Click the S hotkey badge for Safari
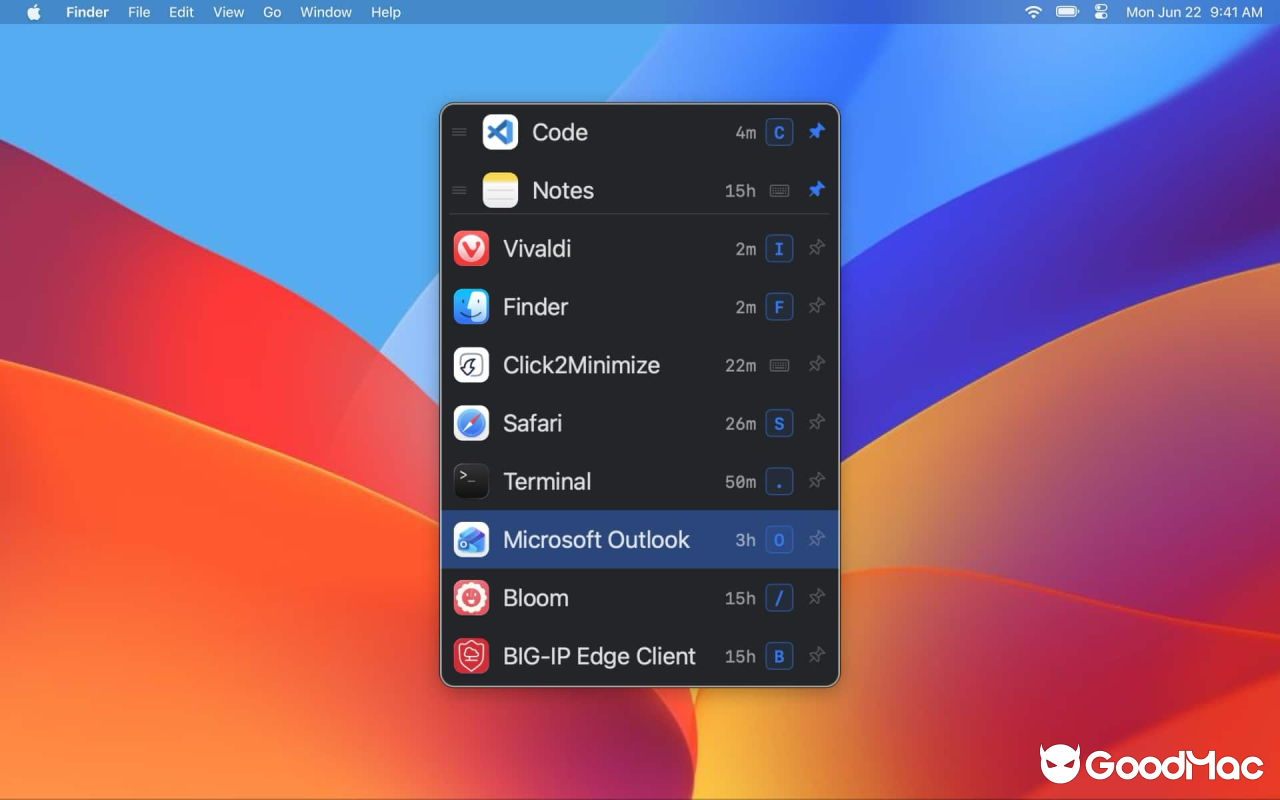Screen dimensions: 1280x800 [779, 423]
